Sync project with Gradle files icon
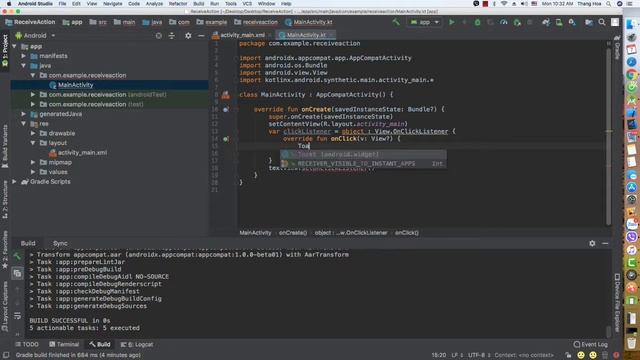This screenshot has width=640, height=360. 546,22
